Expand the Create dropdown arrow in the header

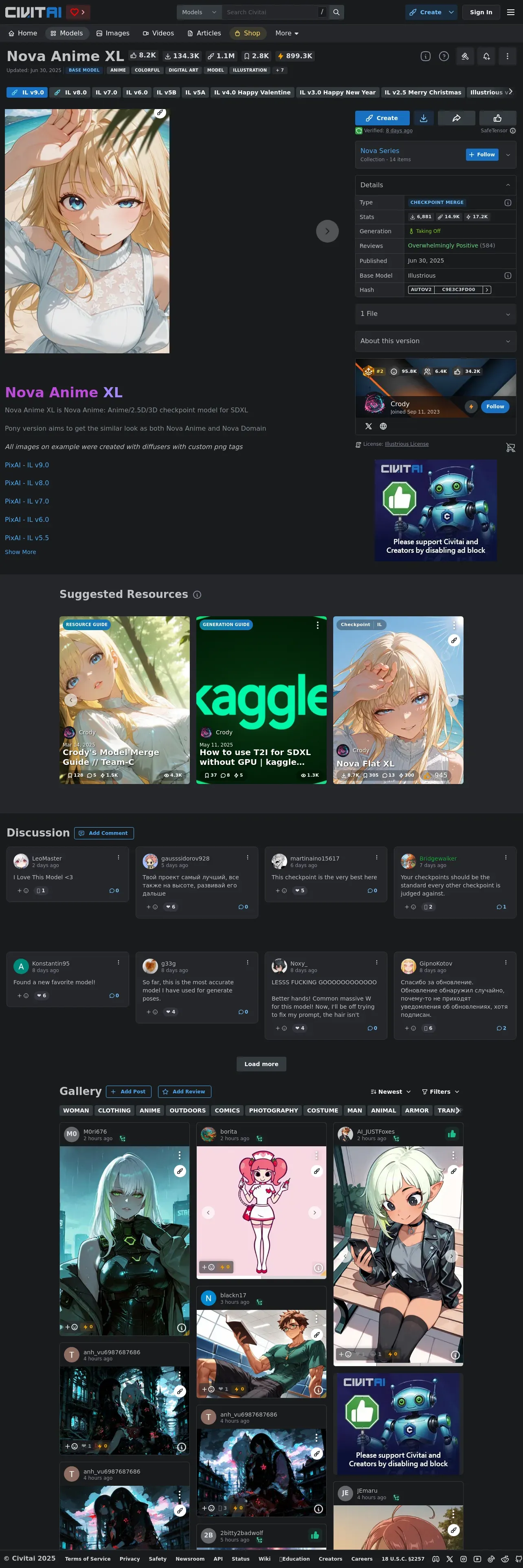click(450, 12)
